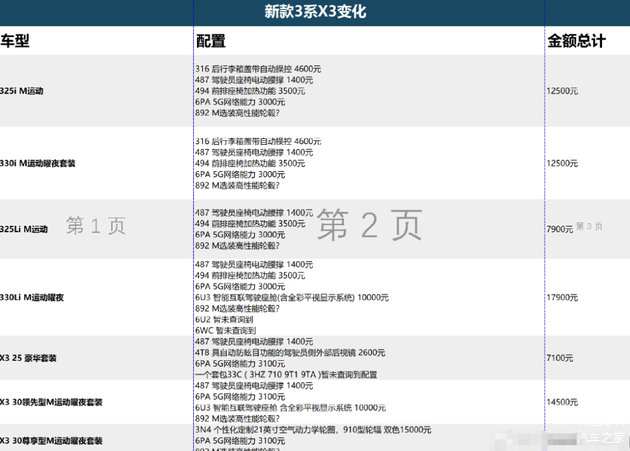Select the X3 30领先型M运动曜夜套装 cell
The height and width of the screenshot is (451, 630).
pos(51,401)
